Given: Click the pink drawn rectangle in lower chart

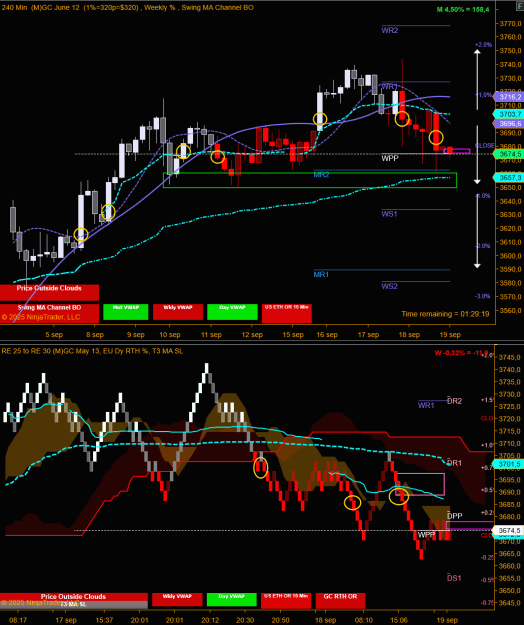Looking at the screenshot, I should tap(420, 484).
